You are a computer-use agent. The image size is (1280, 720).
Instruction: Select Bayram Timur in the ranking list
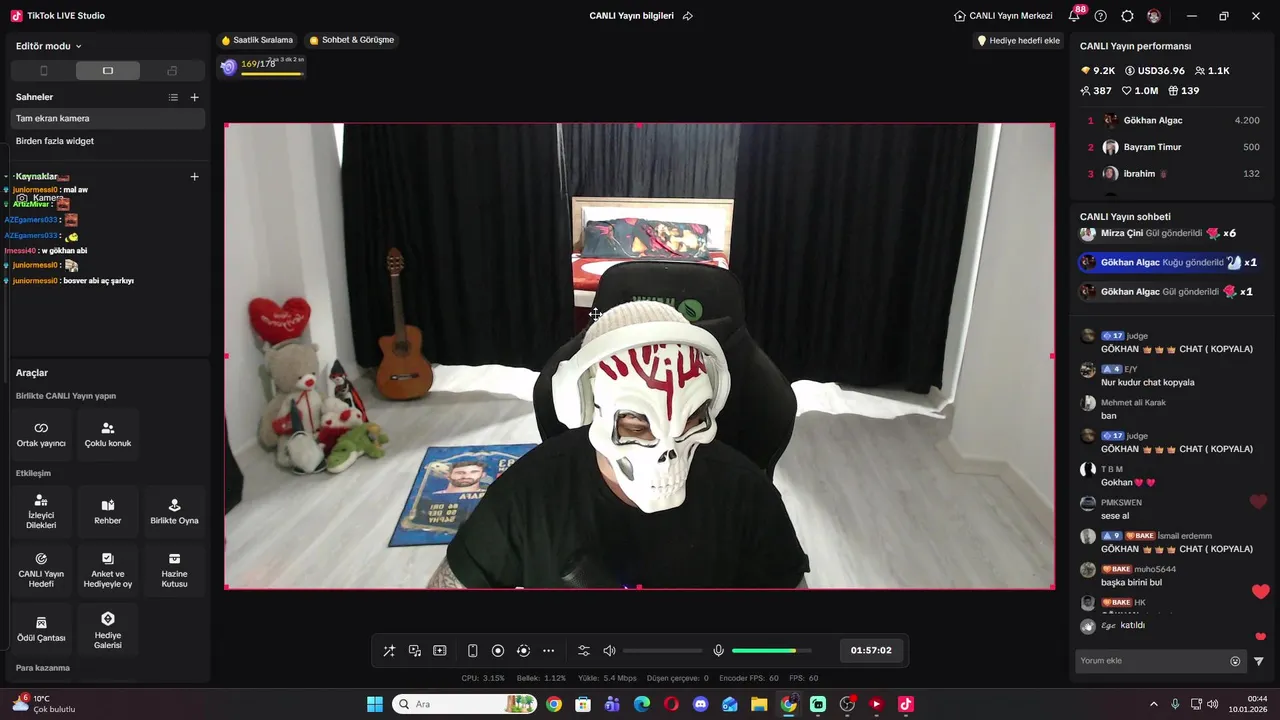[x=1172, y=147]
